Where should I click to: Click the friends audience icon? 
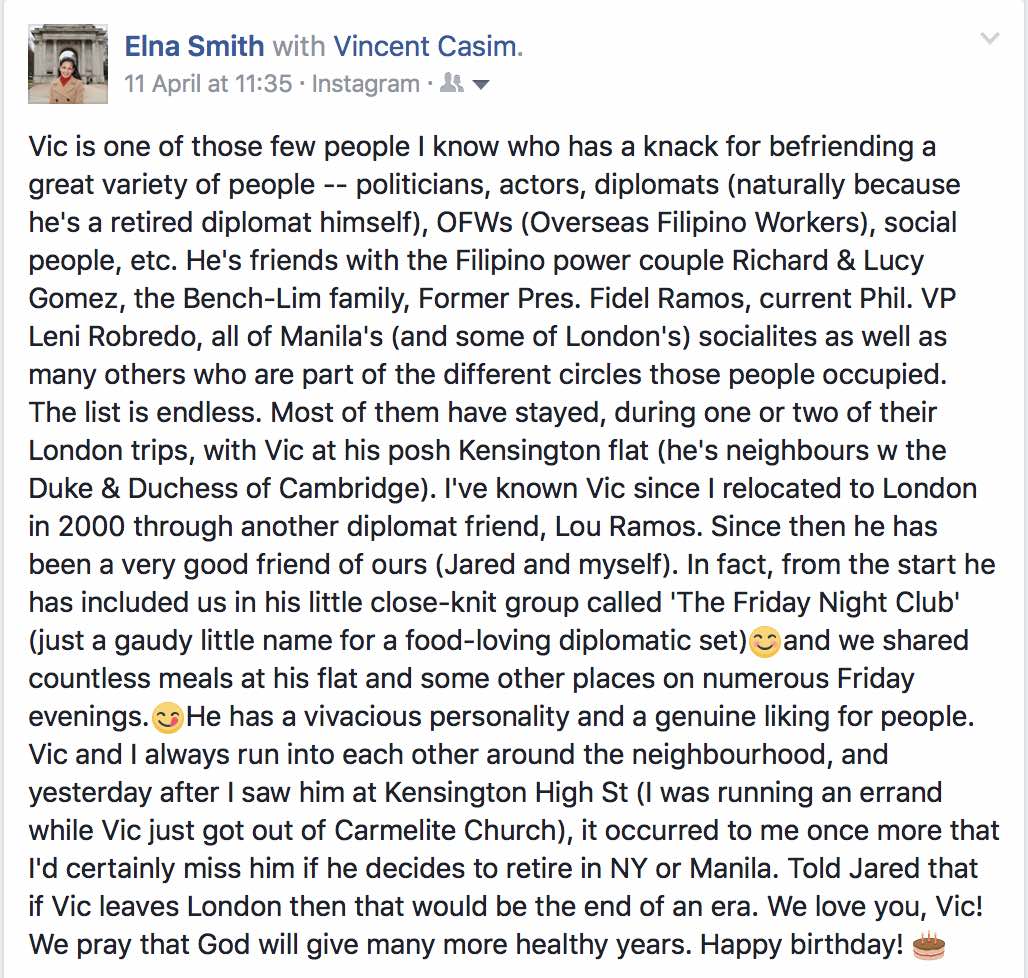(x=452, y=83)
